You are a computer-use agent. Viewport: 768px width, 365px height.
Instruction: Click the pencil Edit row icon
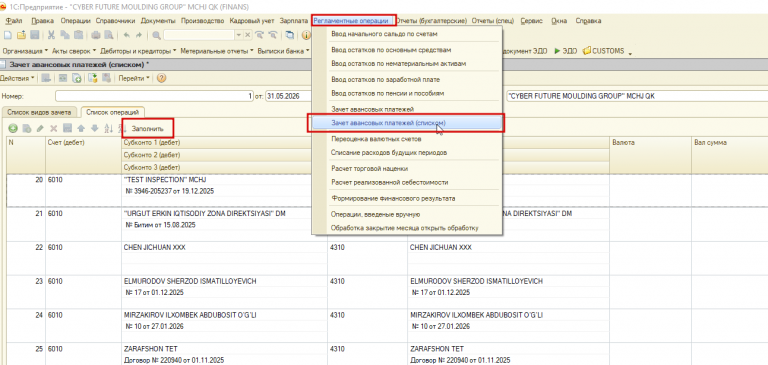click(x=40, y=128)
